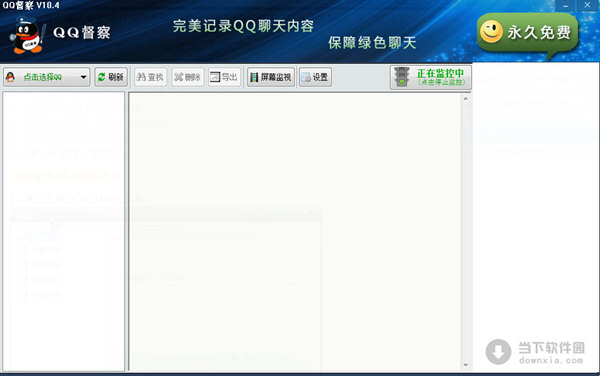Click the 保障绿色聊天 banner text
The width and height of the screenshot is (600, 376).
372,43
